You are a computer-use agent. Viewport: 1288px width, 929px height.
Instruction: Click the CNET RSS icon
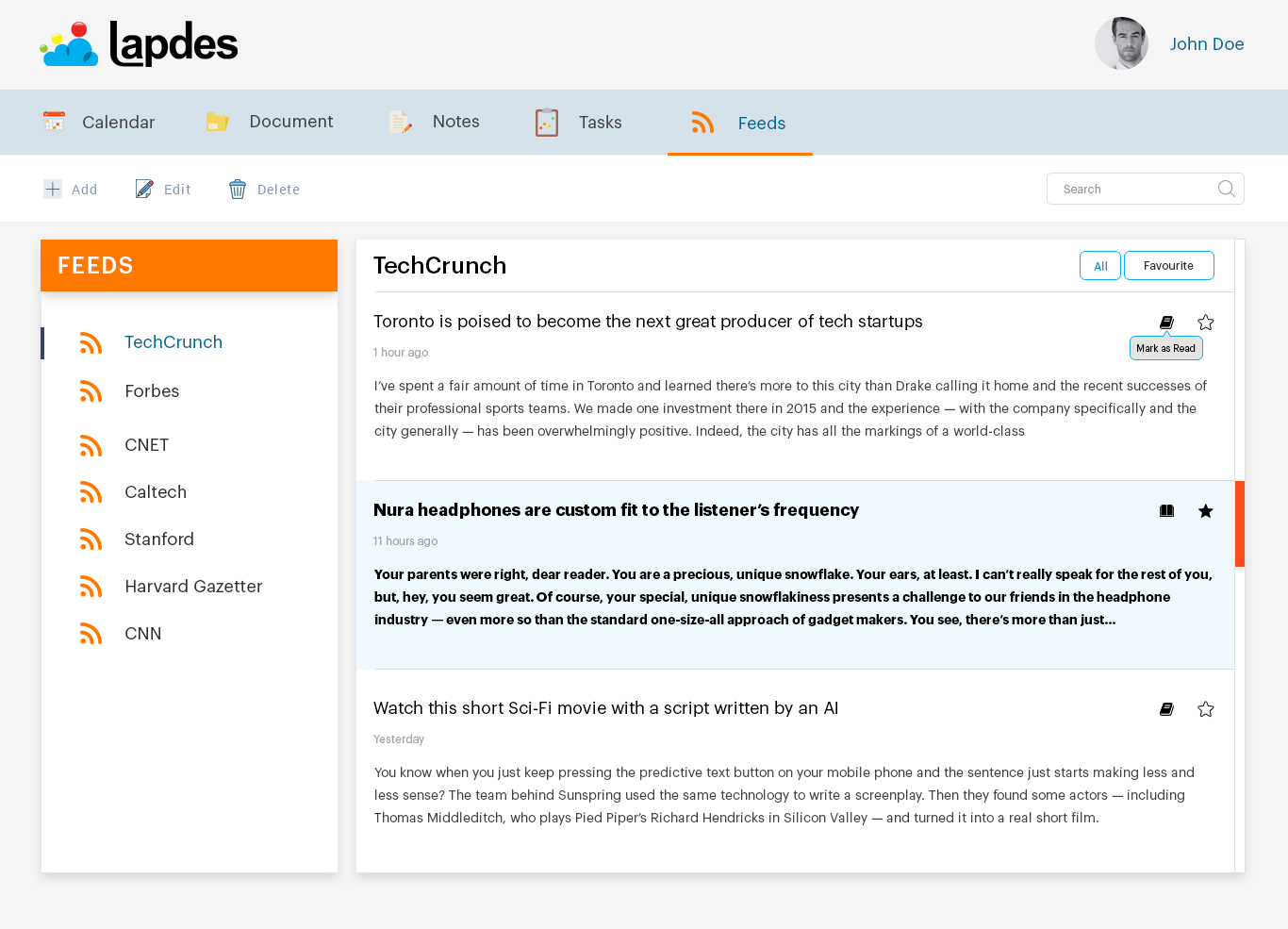(91, 445)
